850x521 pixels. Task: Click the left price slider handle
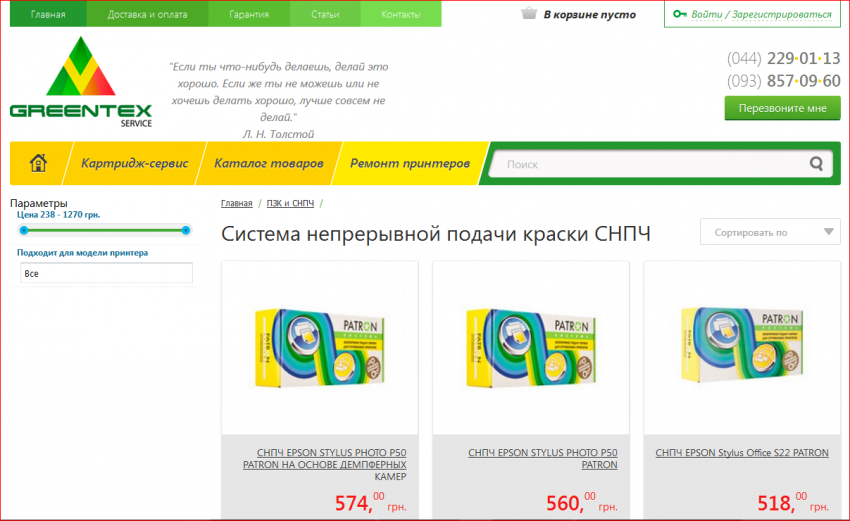[x=24, y=230]
